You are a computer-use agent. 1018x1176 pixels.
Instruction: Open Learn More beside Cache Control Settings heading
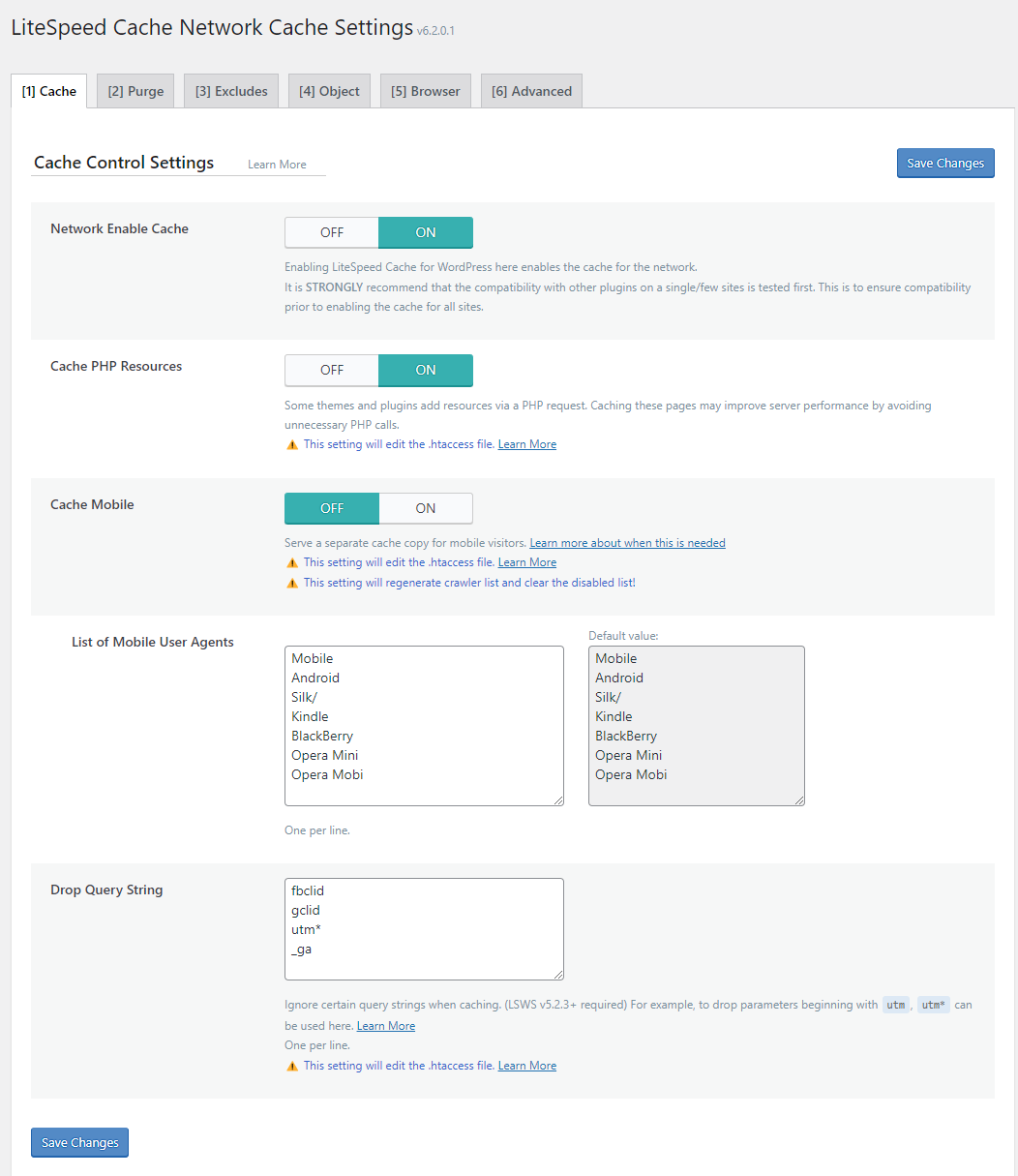tap(277, 165)
